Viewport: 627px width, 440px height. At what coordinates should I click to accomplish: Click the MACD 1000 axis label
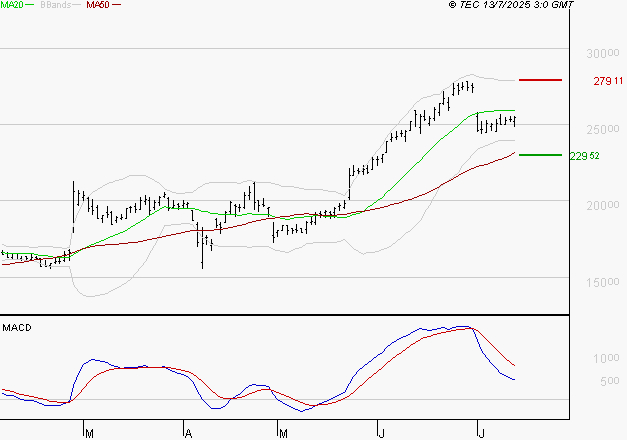[x=606, y=358]
